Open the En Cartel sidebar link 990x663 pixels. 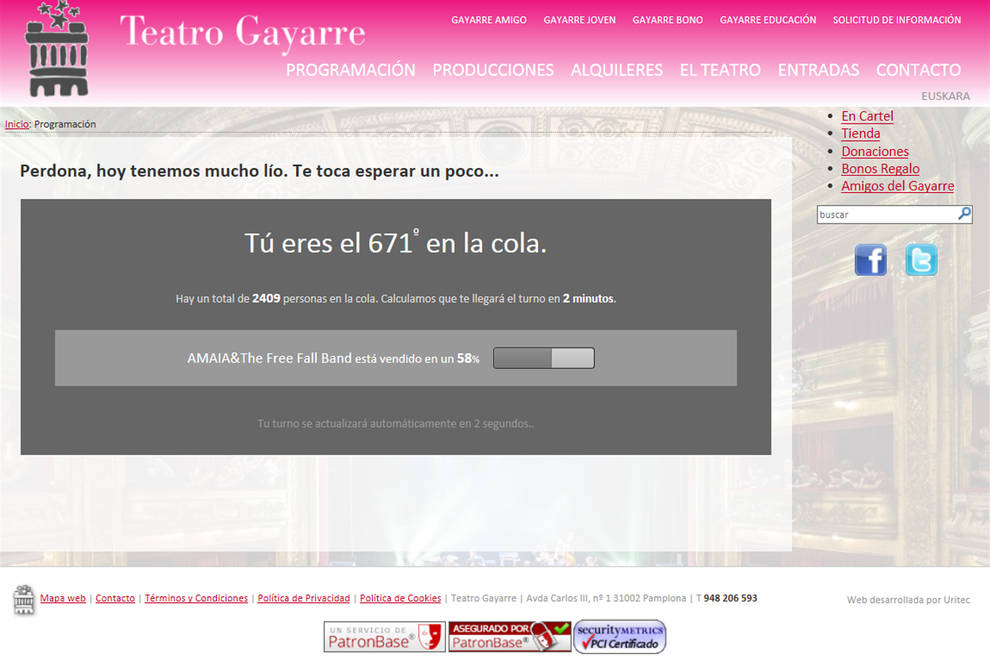pyautogui.click(x=867, y=116)
